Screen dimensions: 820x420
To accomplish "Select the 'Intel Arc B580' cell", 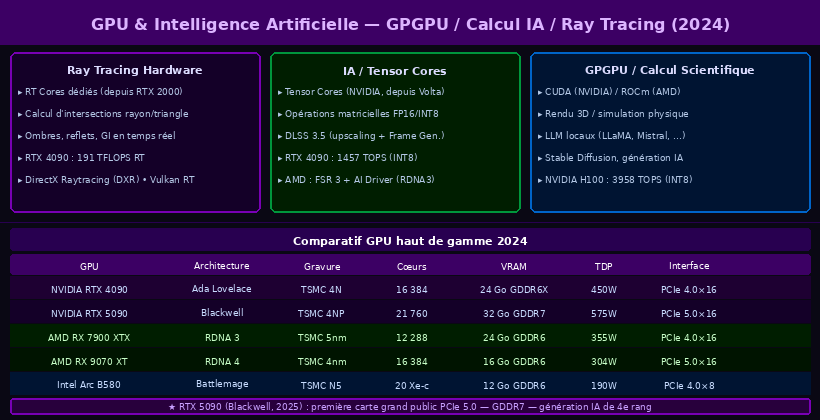I will 89,385.
